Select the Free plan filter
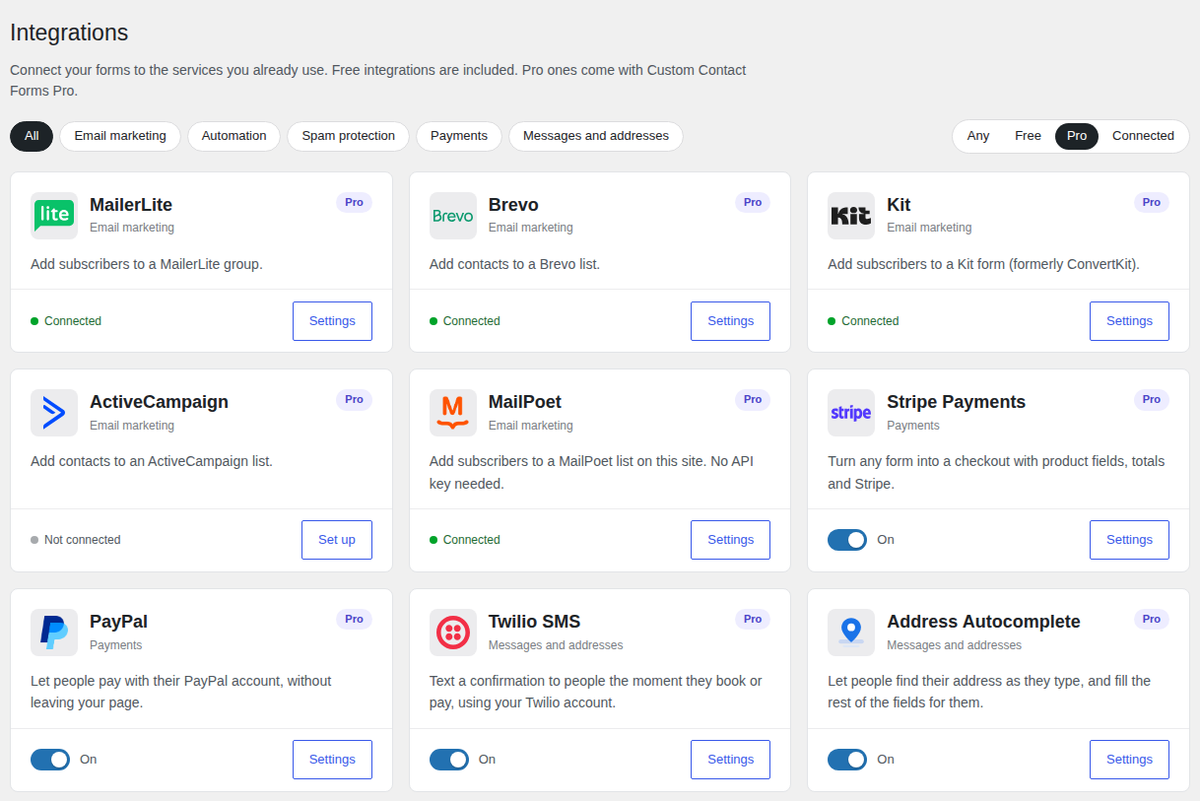 (x=1028, y=136)
